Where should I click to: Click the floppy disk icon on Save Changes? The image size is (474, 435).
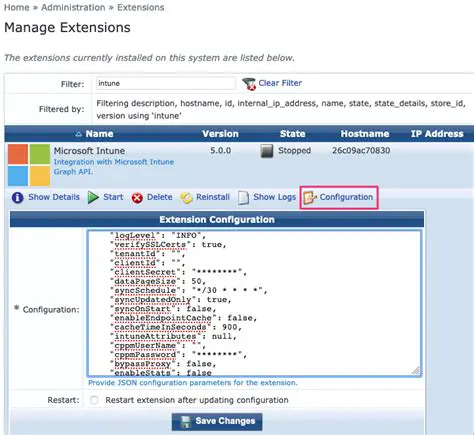coord(185,421)
